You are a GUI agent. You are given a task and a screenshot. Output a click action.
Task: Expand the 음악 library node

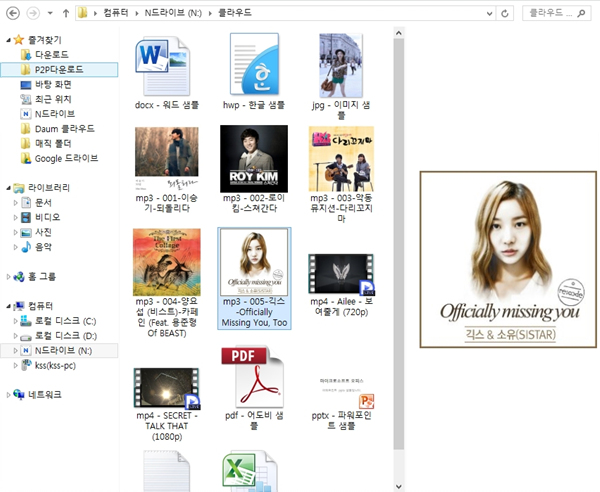15,247
